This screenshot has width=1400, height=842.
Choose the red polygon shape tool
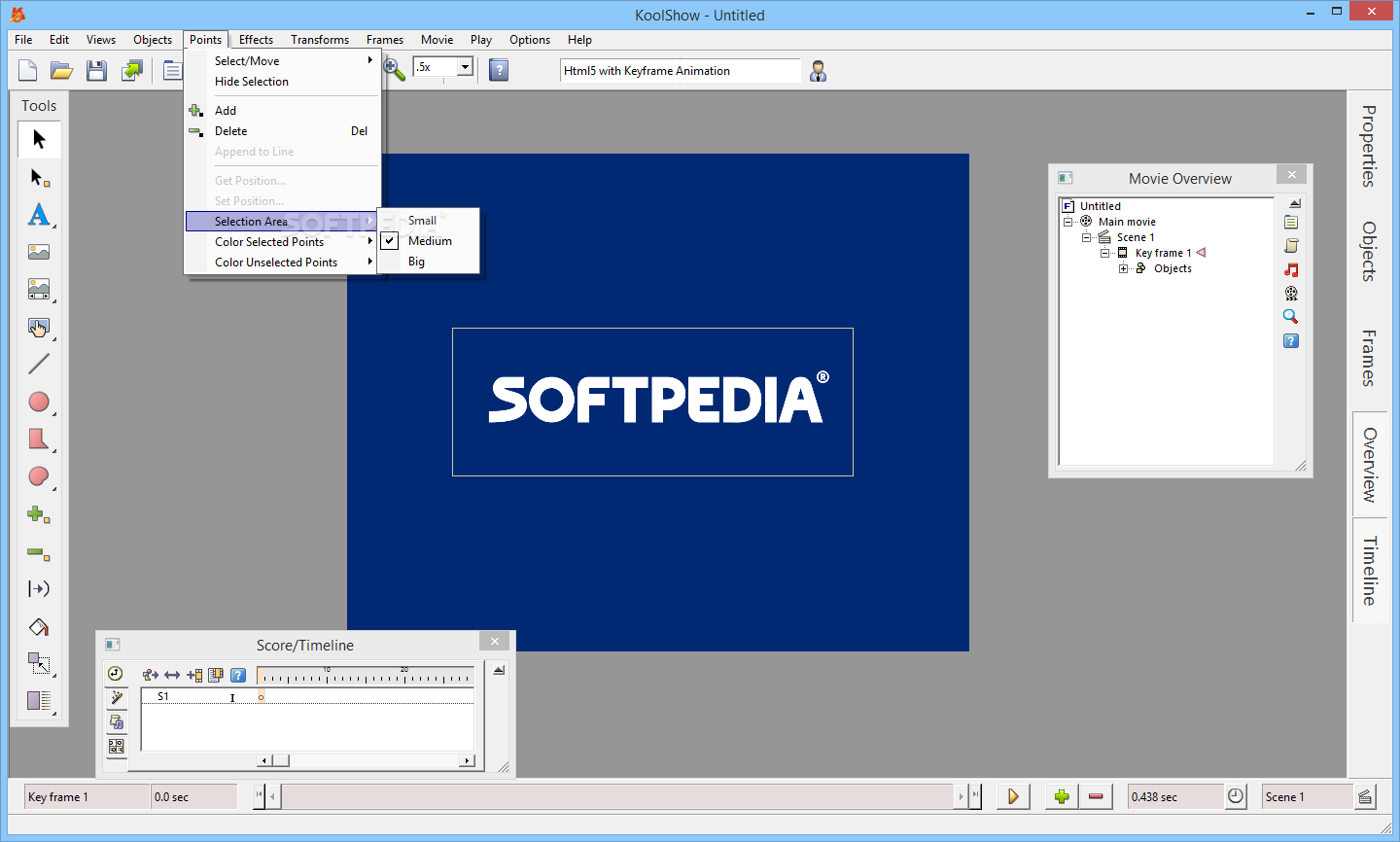(x=39, y=439)
